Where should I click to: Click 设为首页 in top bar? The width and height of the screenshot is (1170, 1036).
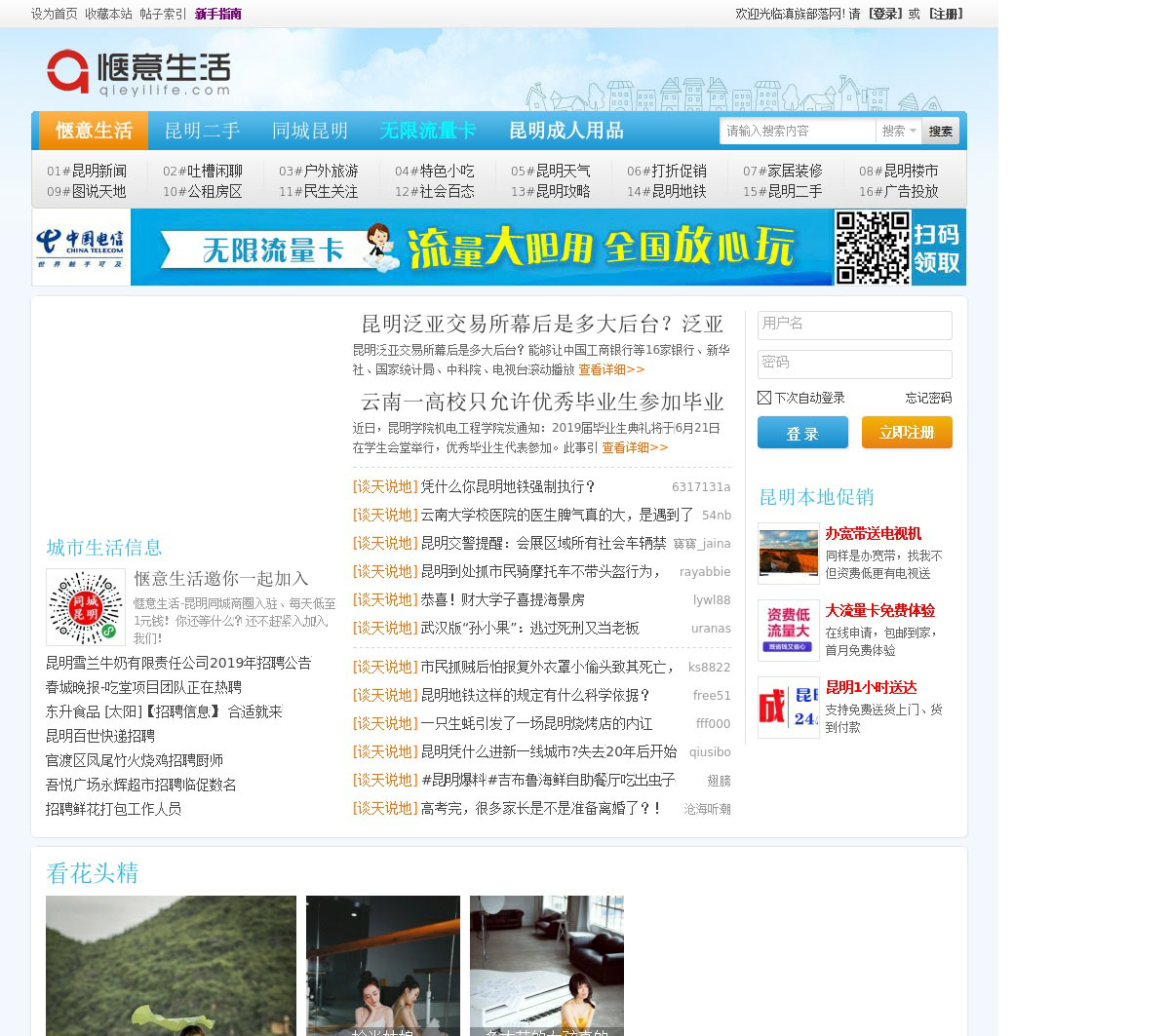(55, 14)
